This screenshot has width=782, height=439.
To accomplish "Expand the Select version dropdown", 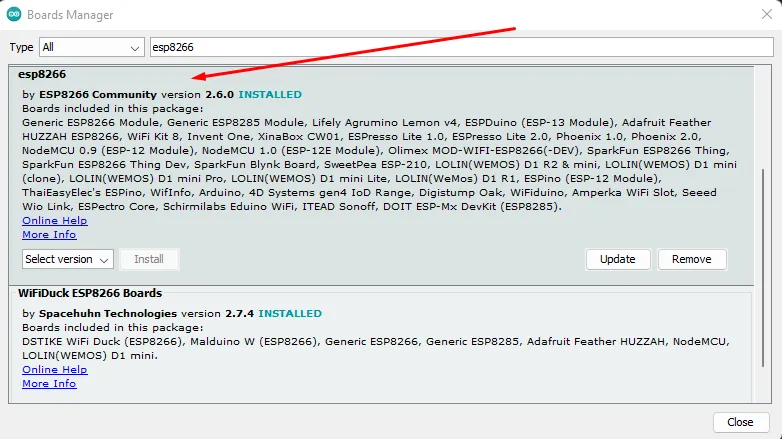I will tap(68, 259).
